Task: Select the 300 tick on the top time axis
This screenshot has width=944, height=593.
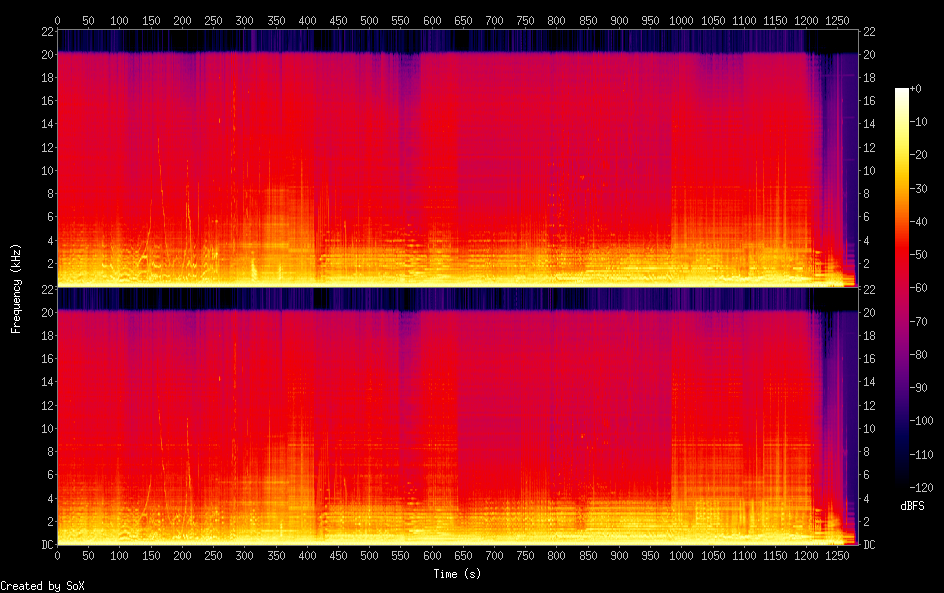Action: tap(244, 19)
